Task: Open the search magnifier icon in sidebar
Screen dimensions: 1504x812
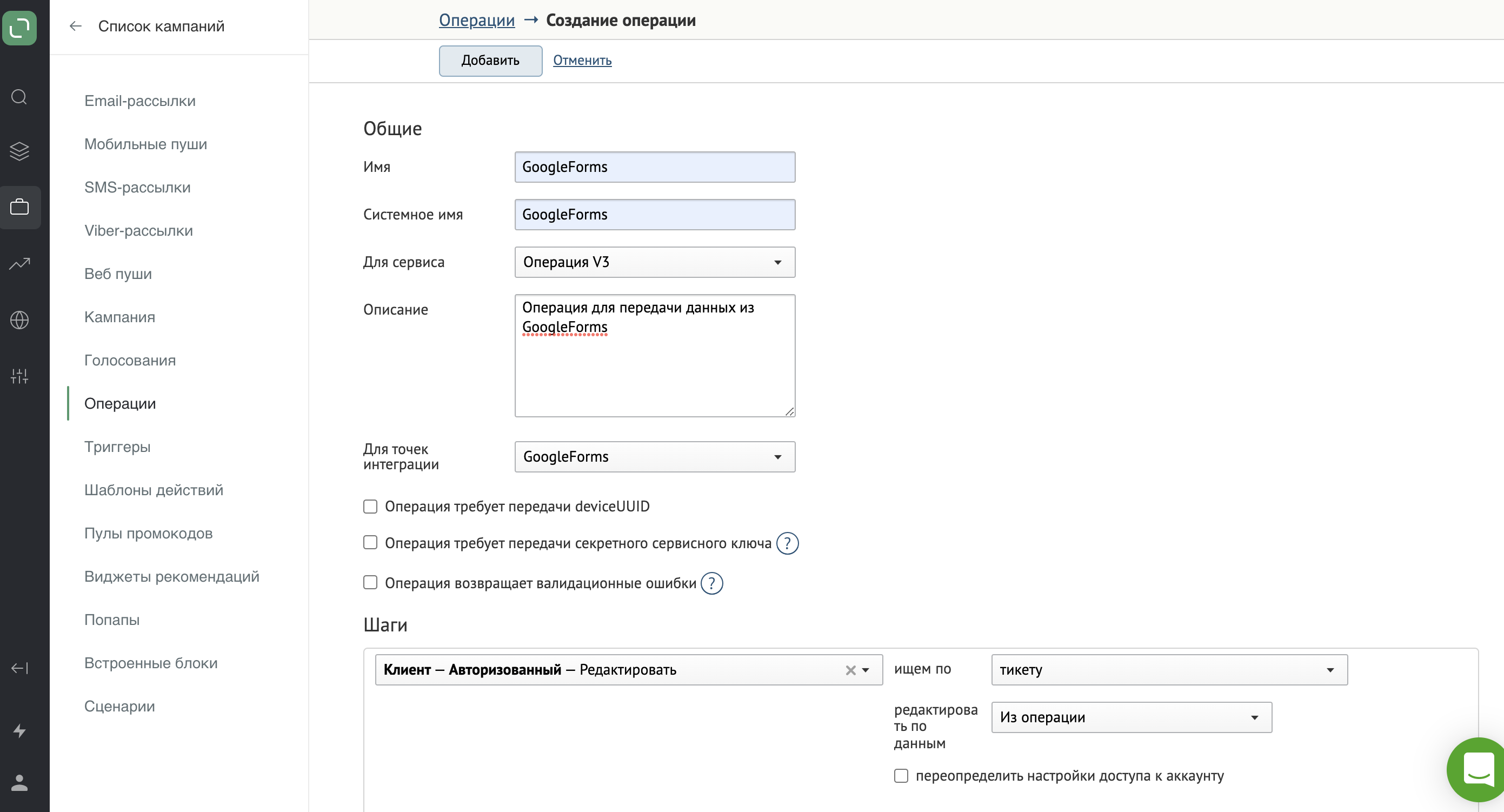Action: click(19, 97)
